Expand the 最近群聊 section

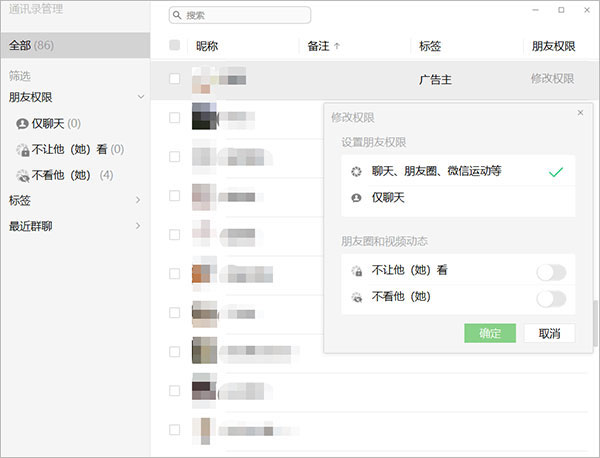139,226
